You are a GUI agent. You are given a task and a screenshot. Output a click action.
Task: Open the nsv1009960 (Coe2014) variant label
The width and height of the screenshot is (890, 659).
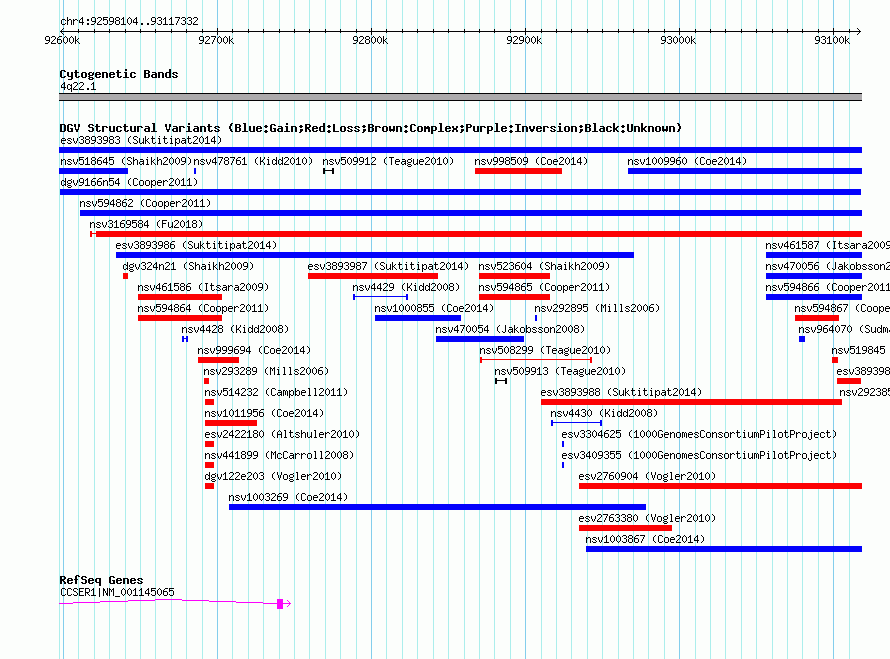687,161
